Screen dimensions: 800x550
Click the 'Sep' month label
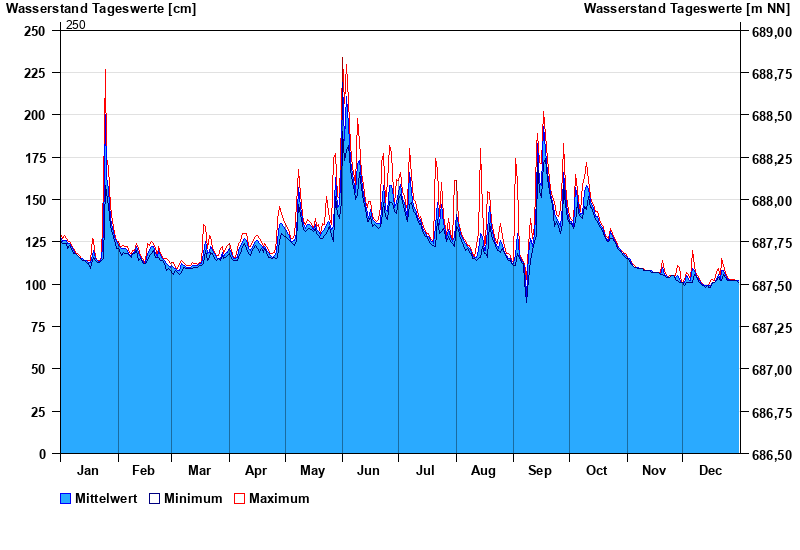tap(540, 470)
